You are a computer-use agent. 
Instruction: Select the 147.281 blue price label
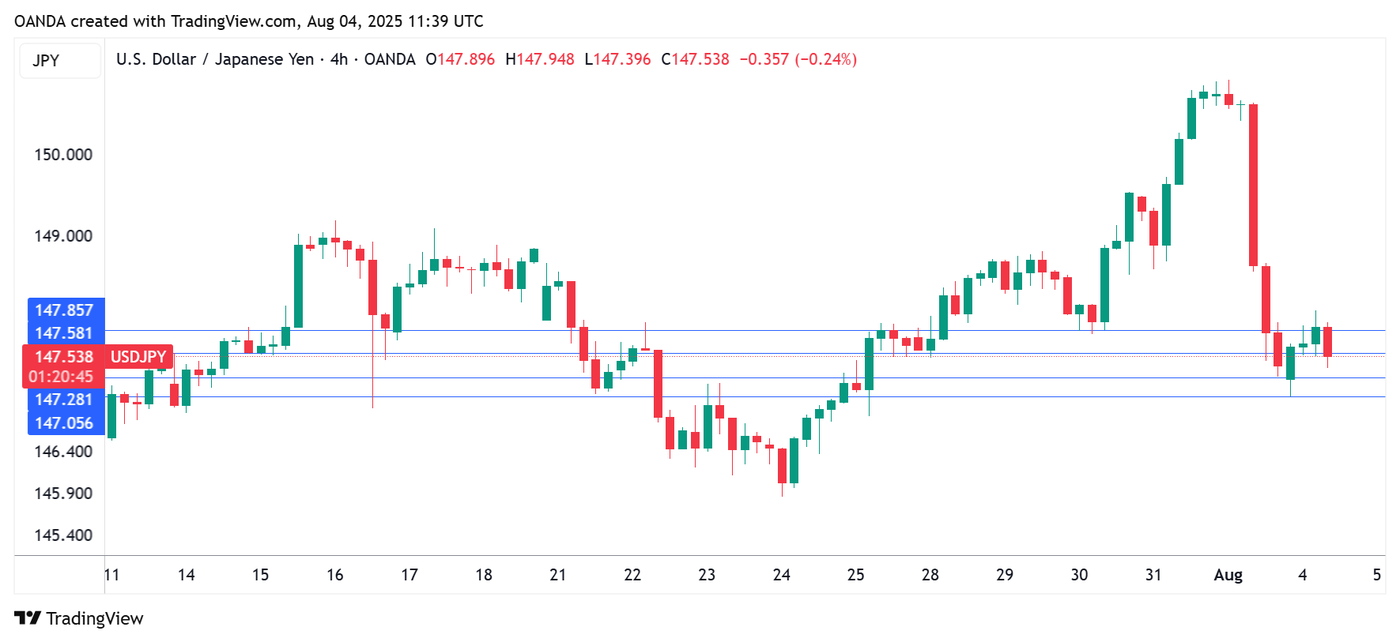click(x=63, y=399)
